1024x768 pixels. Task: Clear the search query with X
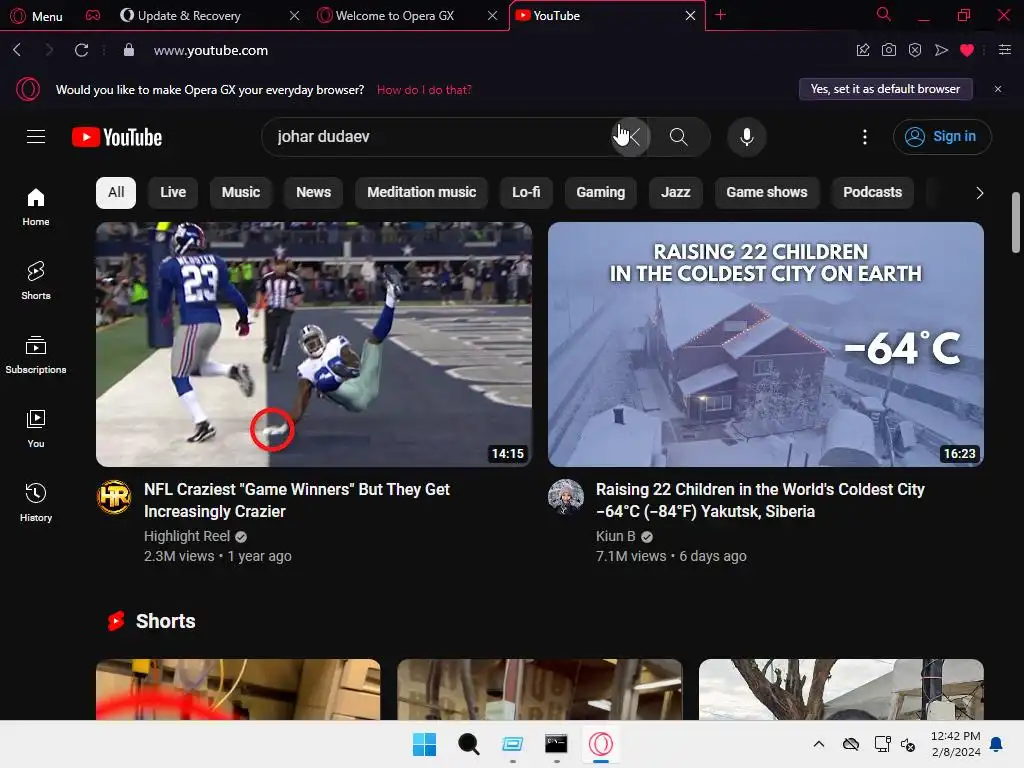pyautogui.click(x=630, y=136)
